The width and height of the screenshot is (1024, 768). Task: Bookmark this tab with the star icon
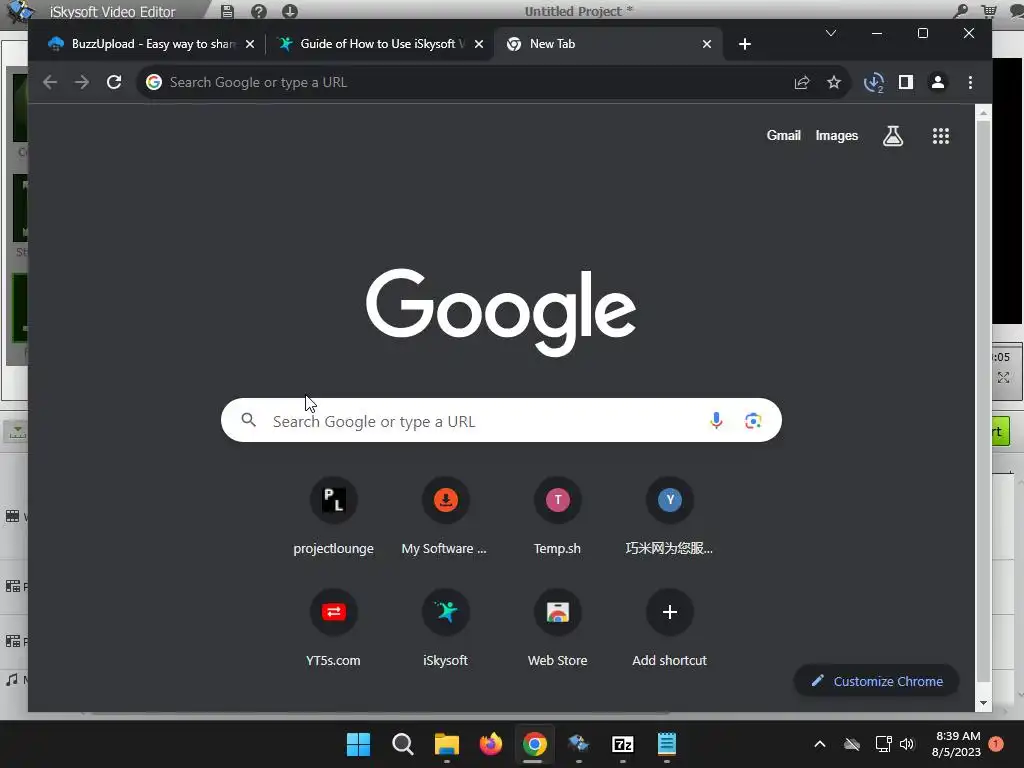point(834,82)
